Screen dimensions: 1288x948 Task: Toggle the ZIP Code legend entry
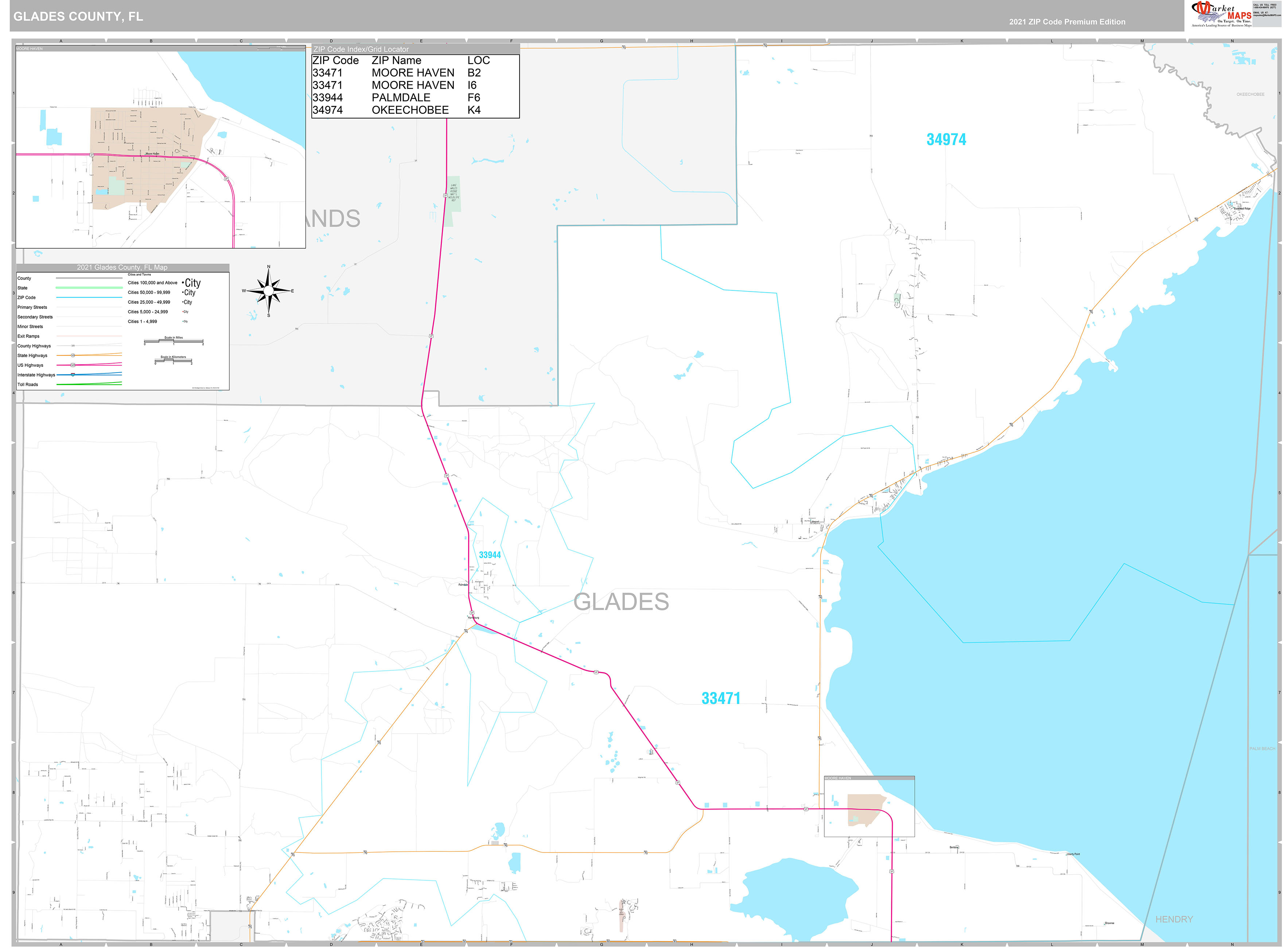point(27,297)
